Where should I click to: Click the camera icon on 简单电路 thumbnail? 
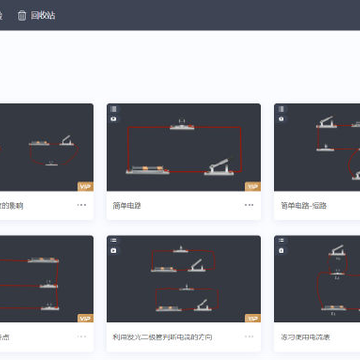tap(114, 119)
